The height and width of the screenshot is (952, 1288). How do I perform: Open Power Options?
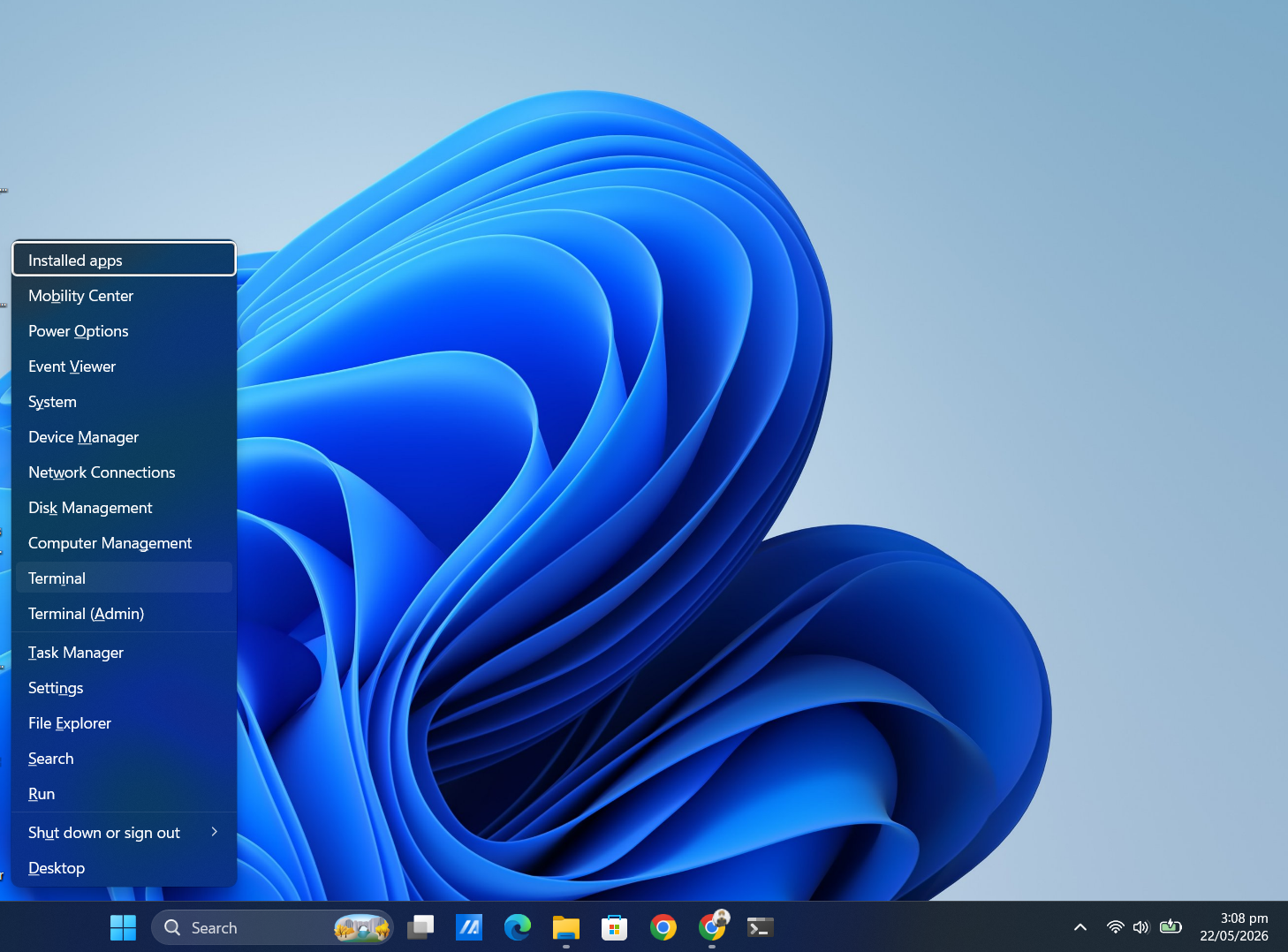pyautogui.click(x=124, y=331)
